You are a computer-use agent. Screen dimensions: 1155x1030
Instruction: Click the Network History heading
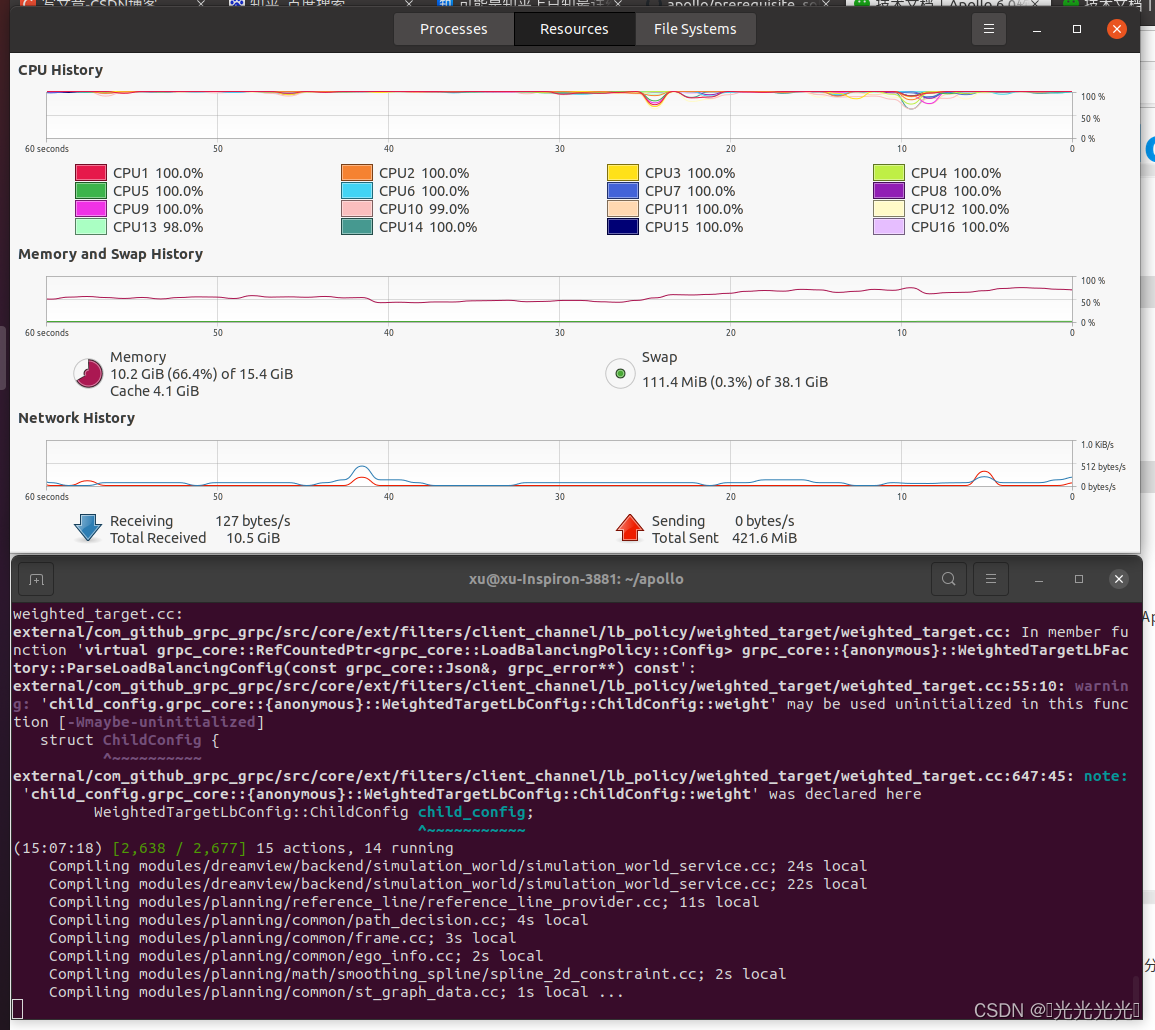[77, 418]
